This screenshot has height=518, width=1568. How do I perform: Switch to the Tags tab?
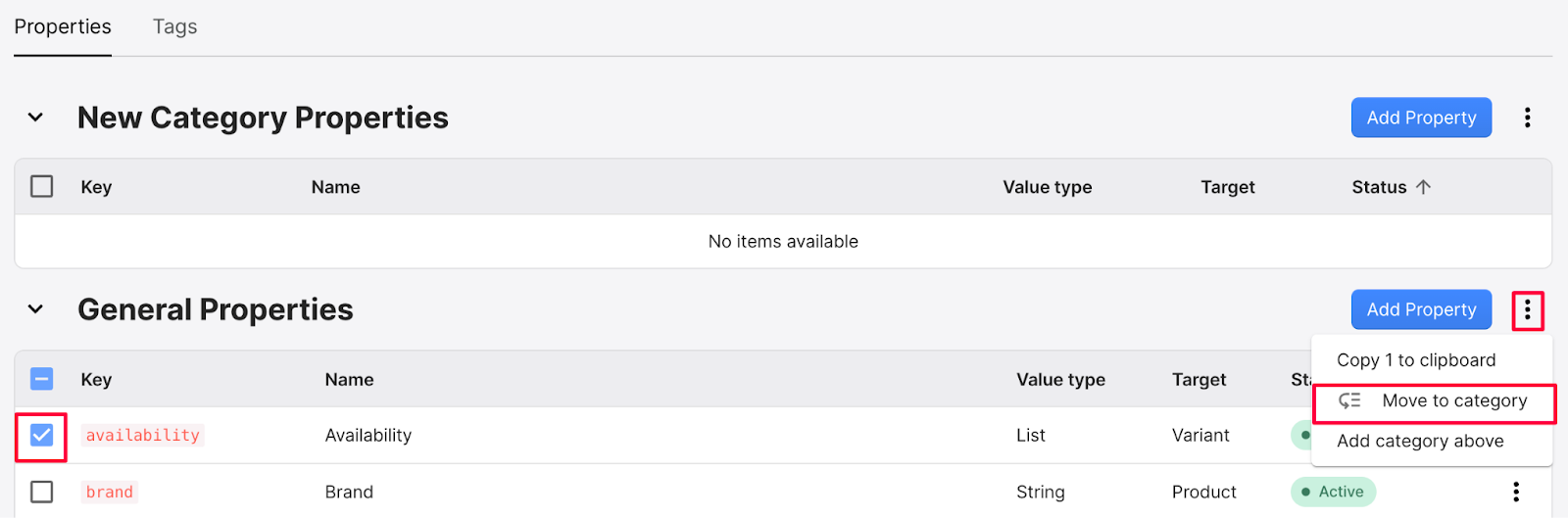[174, 26]
